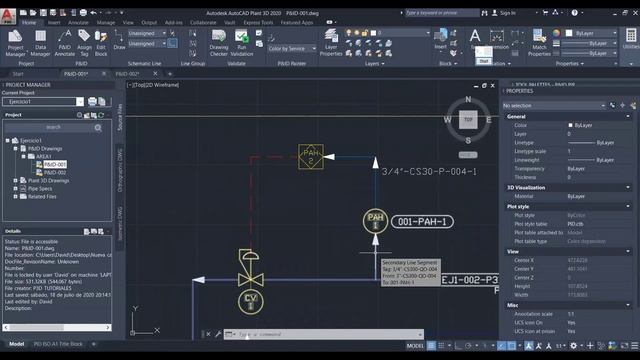Click the customization hamburger icon in status bar
The height and width of the screenshot is (360, 640).
(x=635, y=346)
